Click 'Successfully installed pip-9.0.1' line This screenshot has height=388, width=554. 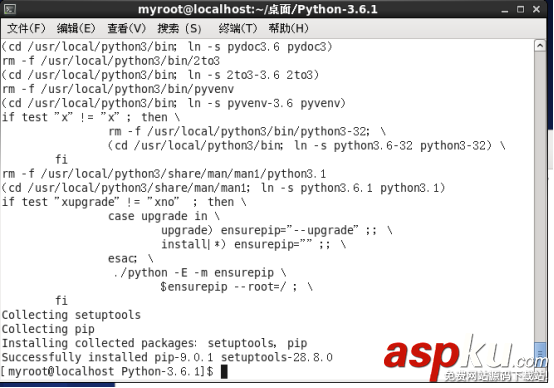[167, 357]
